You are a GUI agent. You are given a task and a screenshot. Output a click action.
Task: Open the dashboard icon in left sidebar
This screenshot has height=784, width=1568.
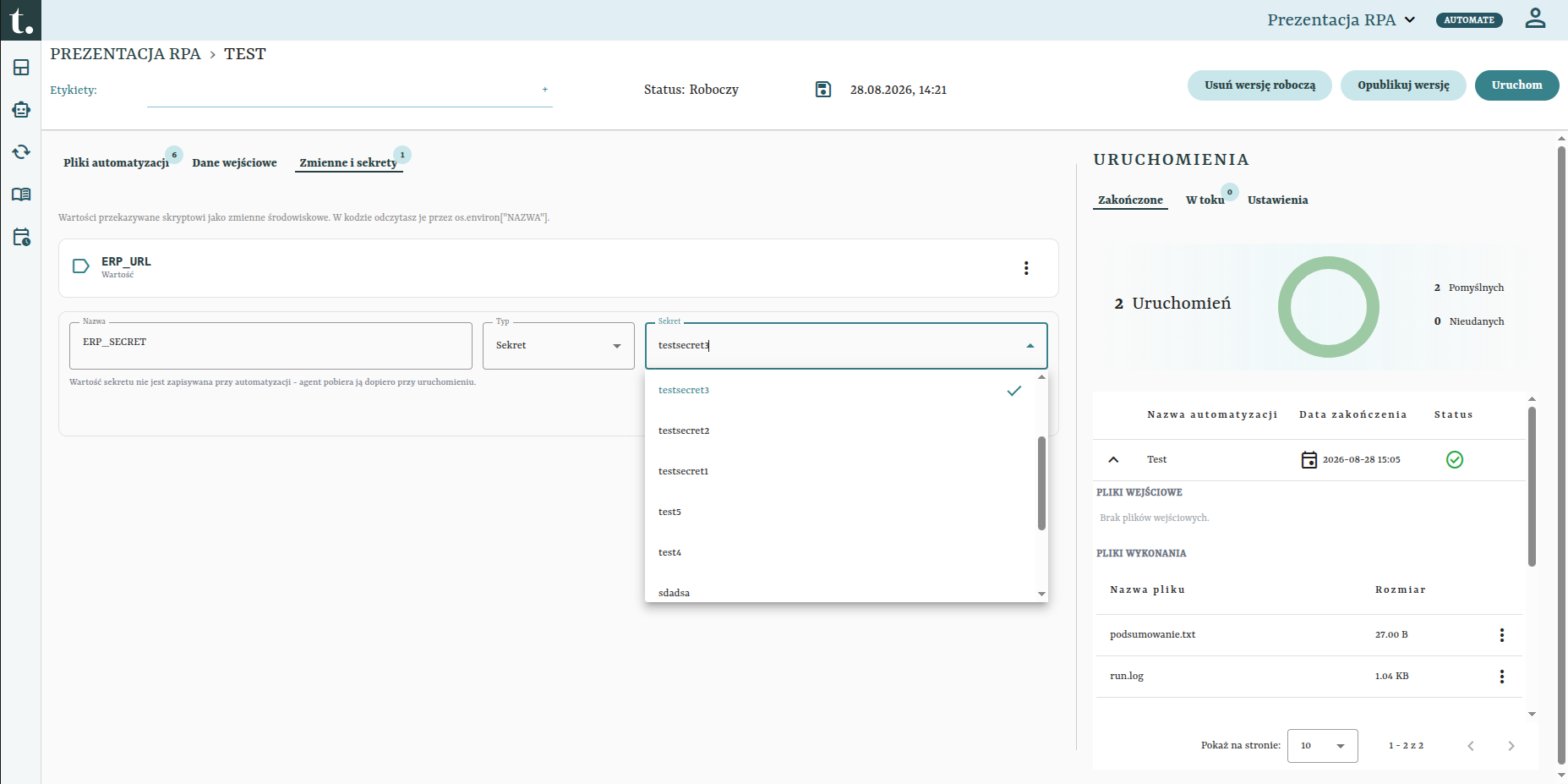tap(21, 68)
